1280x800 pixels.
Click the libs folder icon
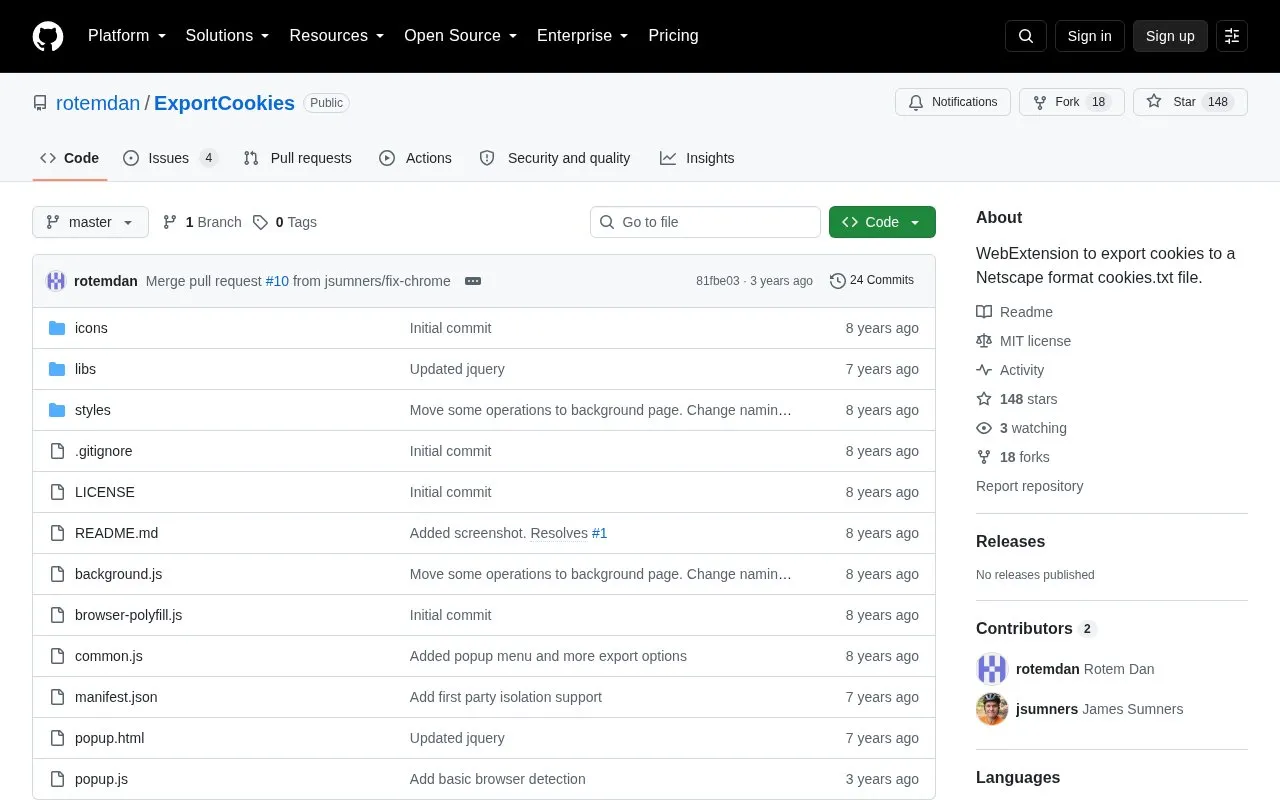pos(57,369)
